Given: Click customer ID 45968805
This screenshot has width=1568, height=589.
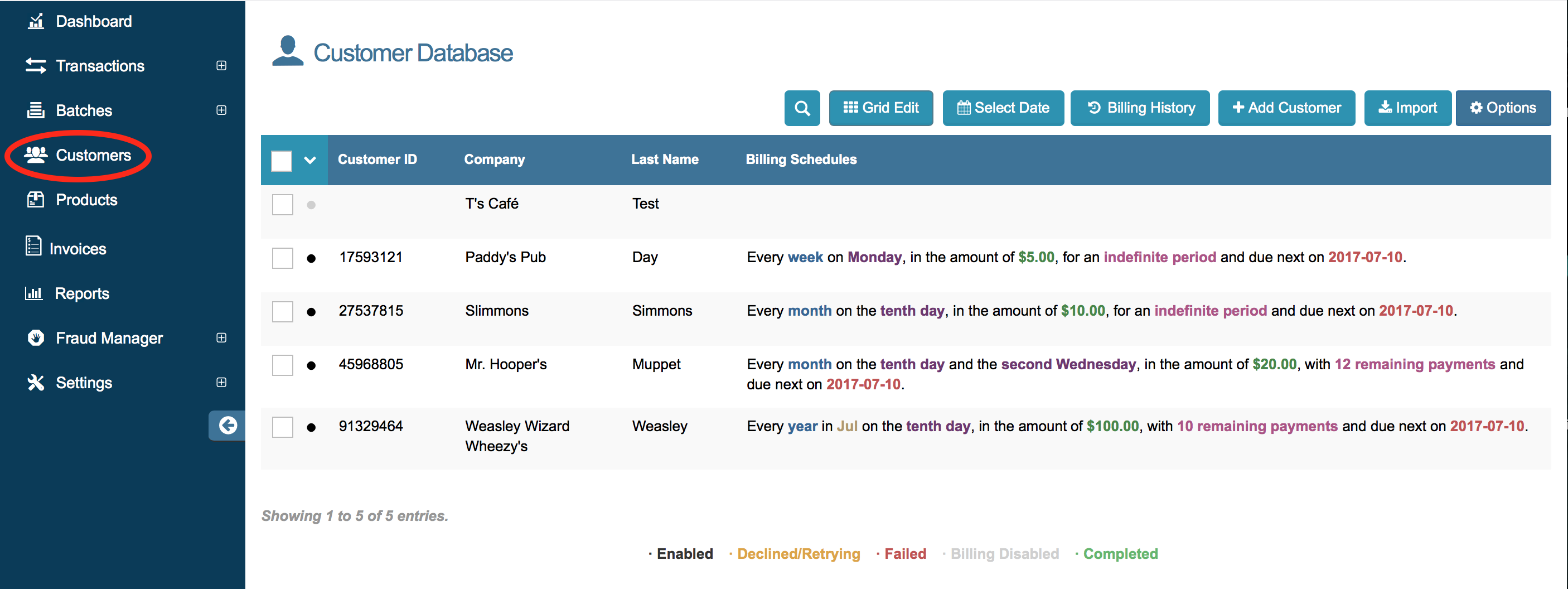Looking at the screenshot, I should (371, 364).
